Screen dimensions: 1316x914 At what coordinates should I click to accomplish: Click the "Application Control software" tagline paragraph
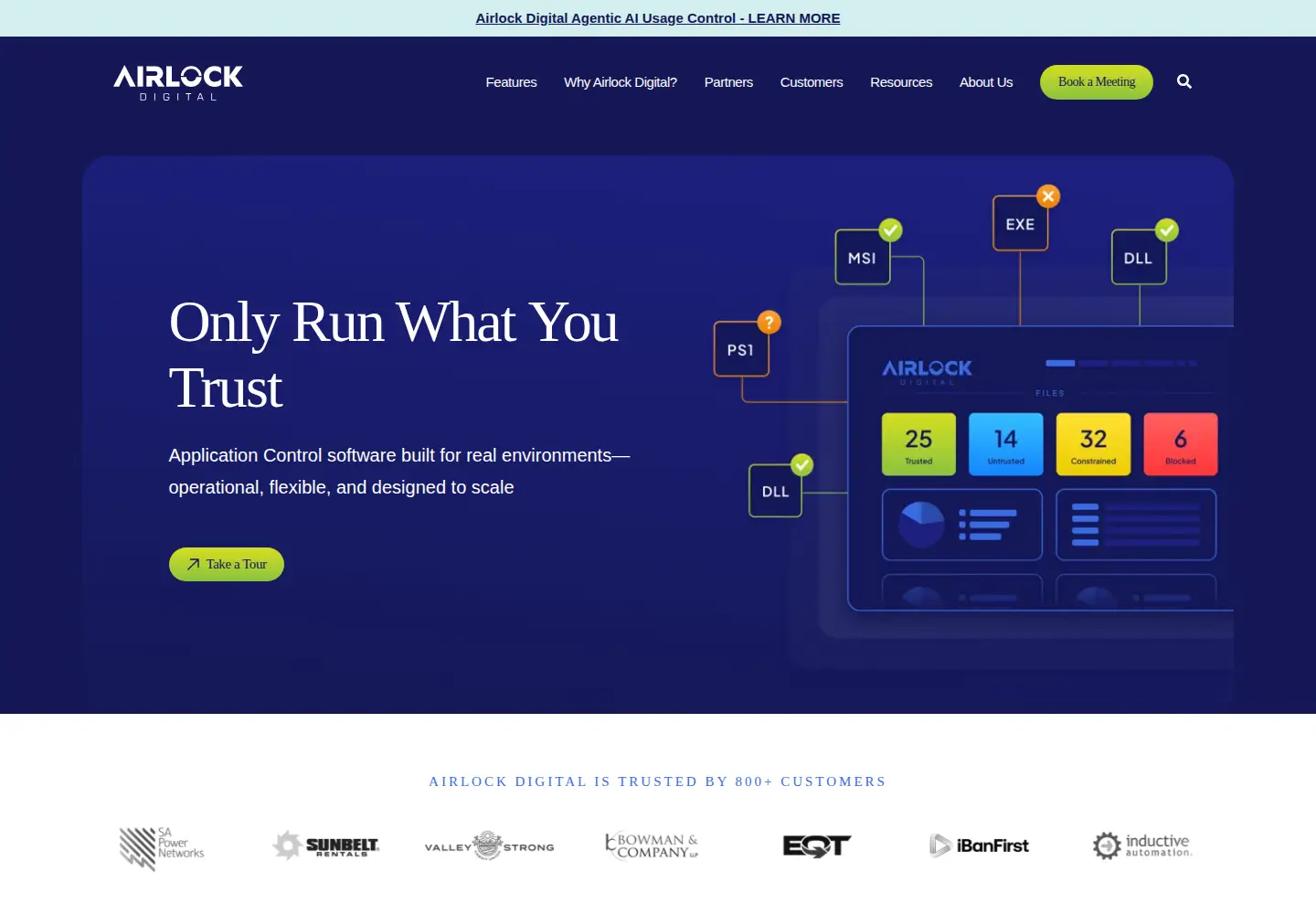click(399, 472)
